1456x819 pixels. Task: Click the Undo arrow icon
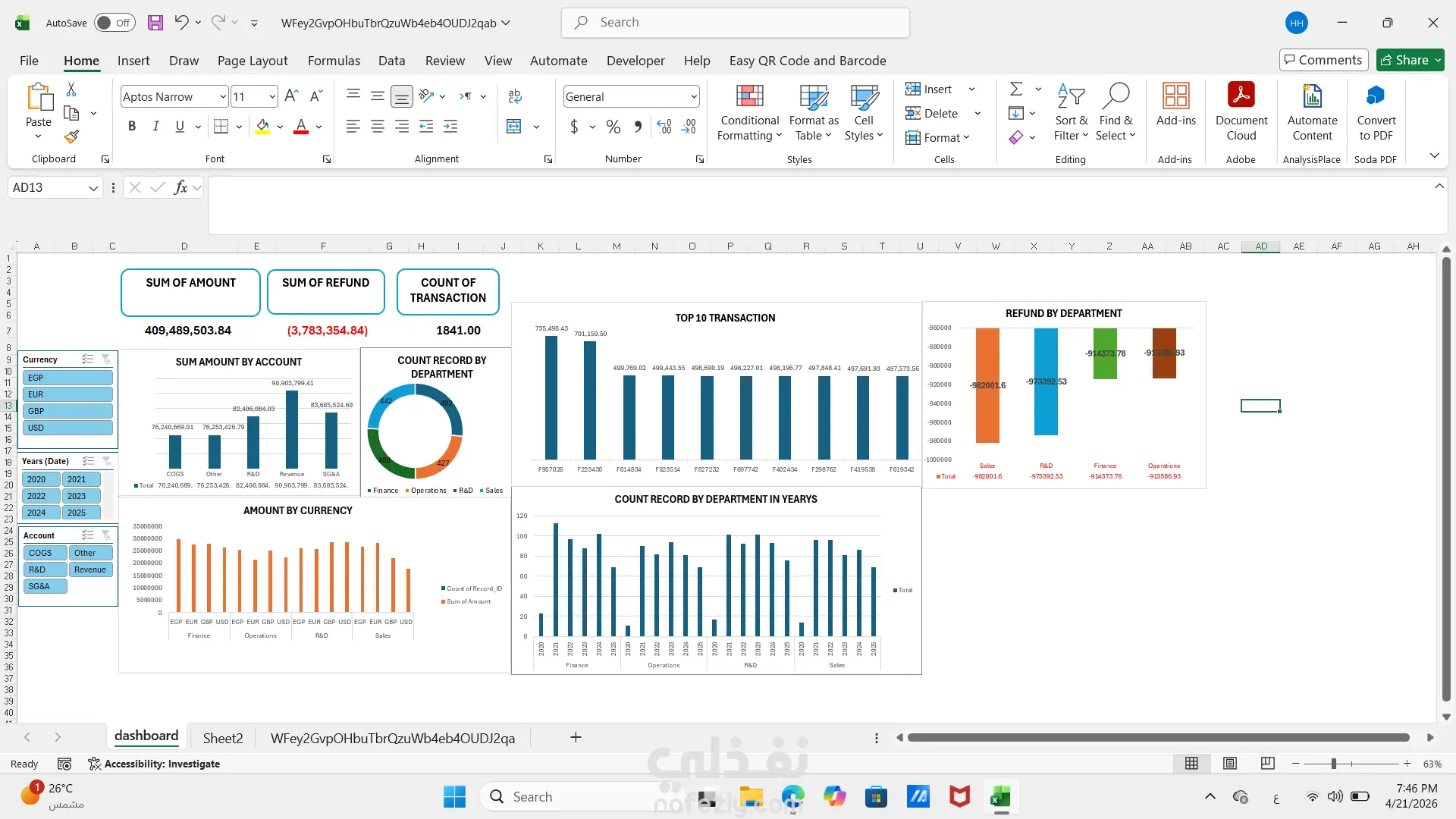point(180,23)
